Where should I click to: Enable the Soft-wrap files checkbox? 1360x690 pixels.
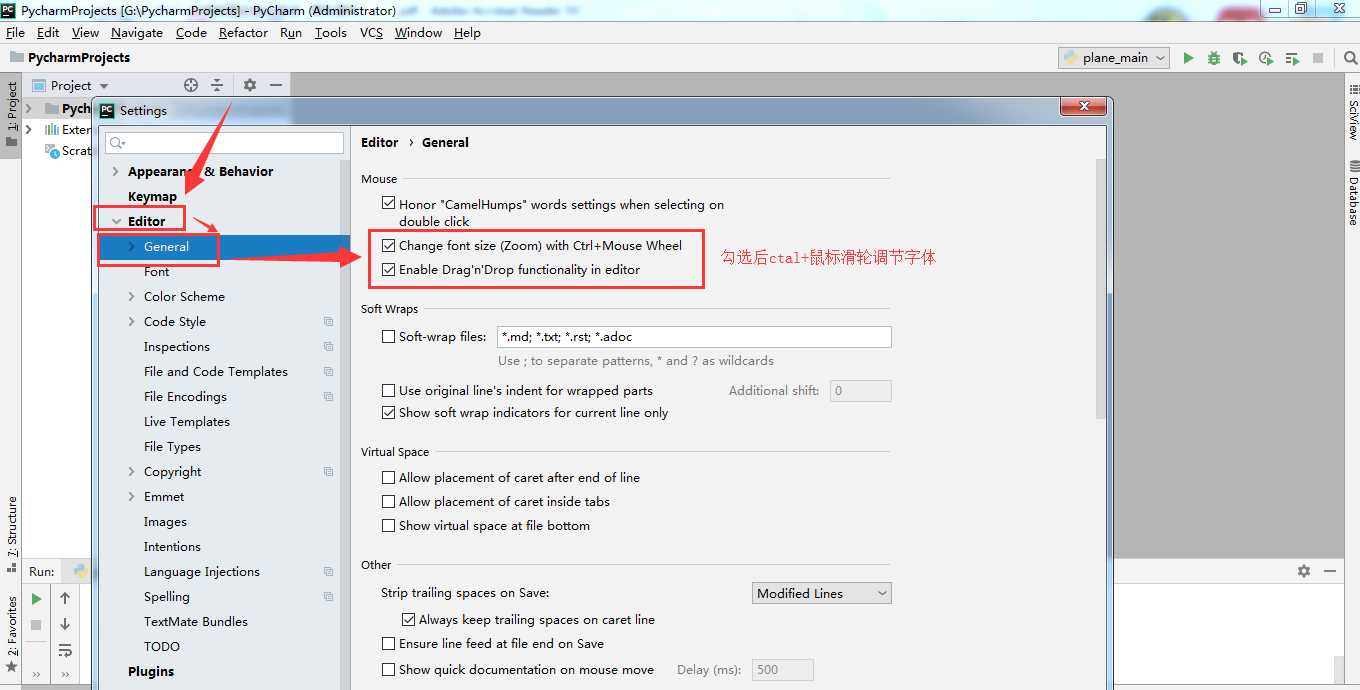(389, 337)
